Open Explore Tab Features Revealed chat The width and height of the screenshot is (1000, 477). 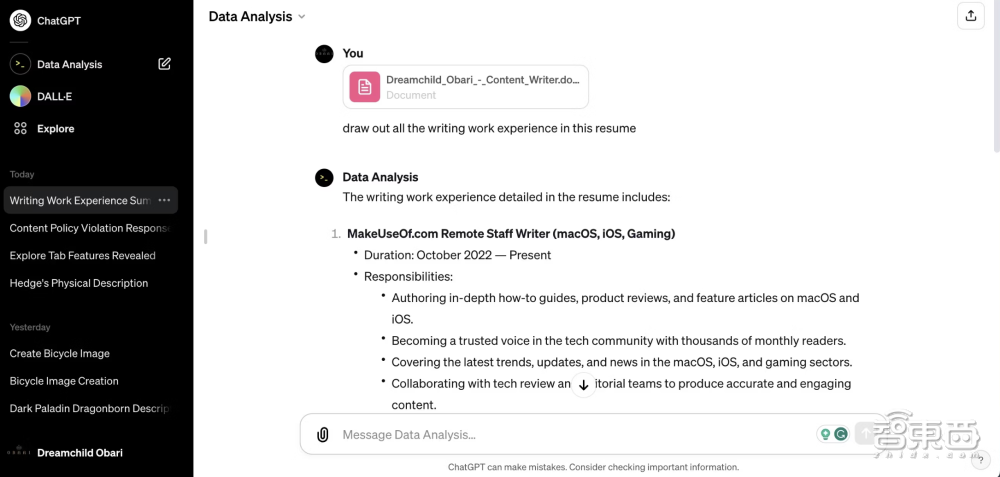coord(82,255)
